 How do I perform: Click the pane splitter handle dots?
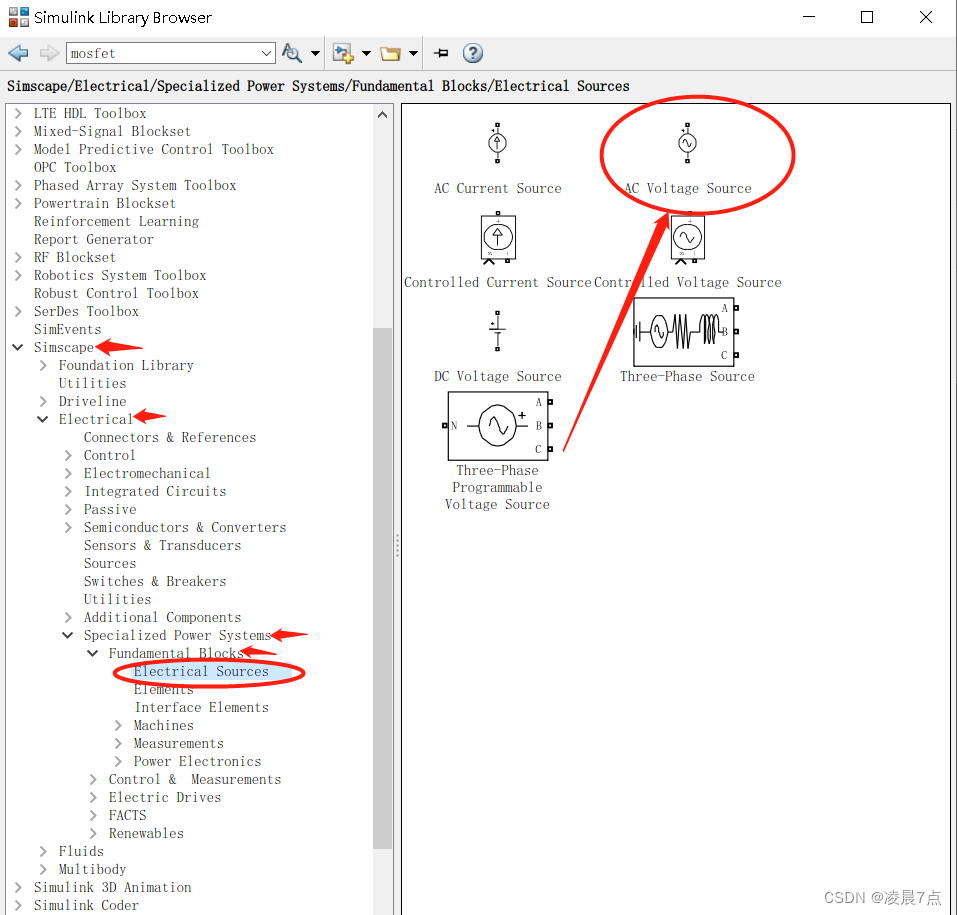point(397,546)
